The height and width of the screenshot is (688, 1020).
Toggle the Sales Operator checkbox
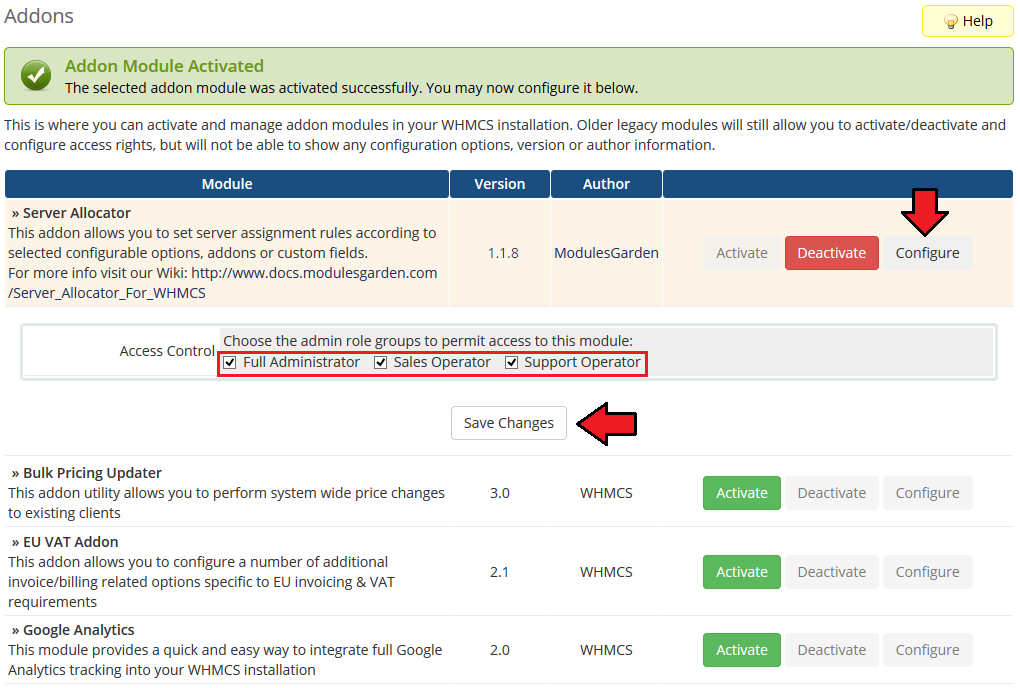[381, 363]
